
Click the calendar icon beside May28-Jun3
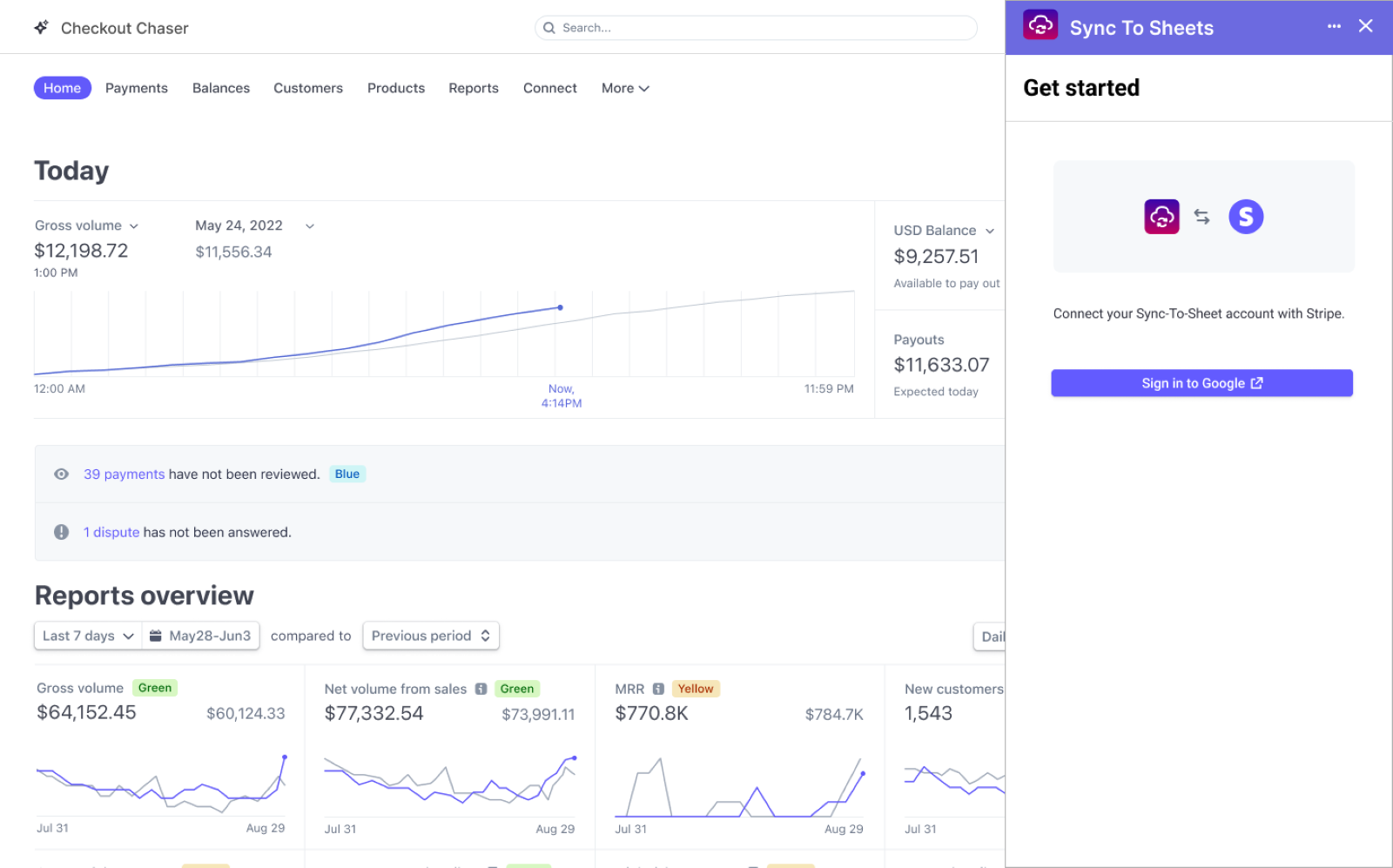click(156, 636)
